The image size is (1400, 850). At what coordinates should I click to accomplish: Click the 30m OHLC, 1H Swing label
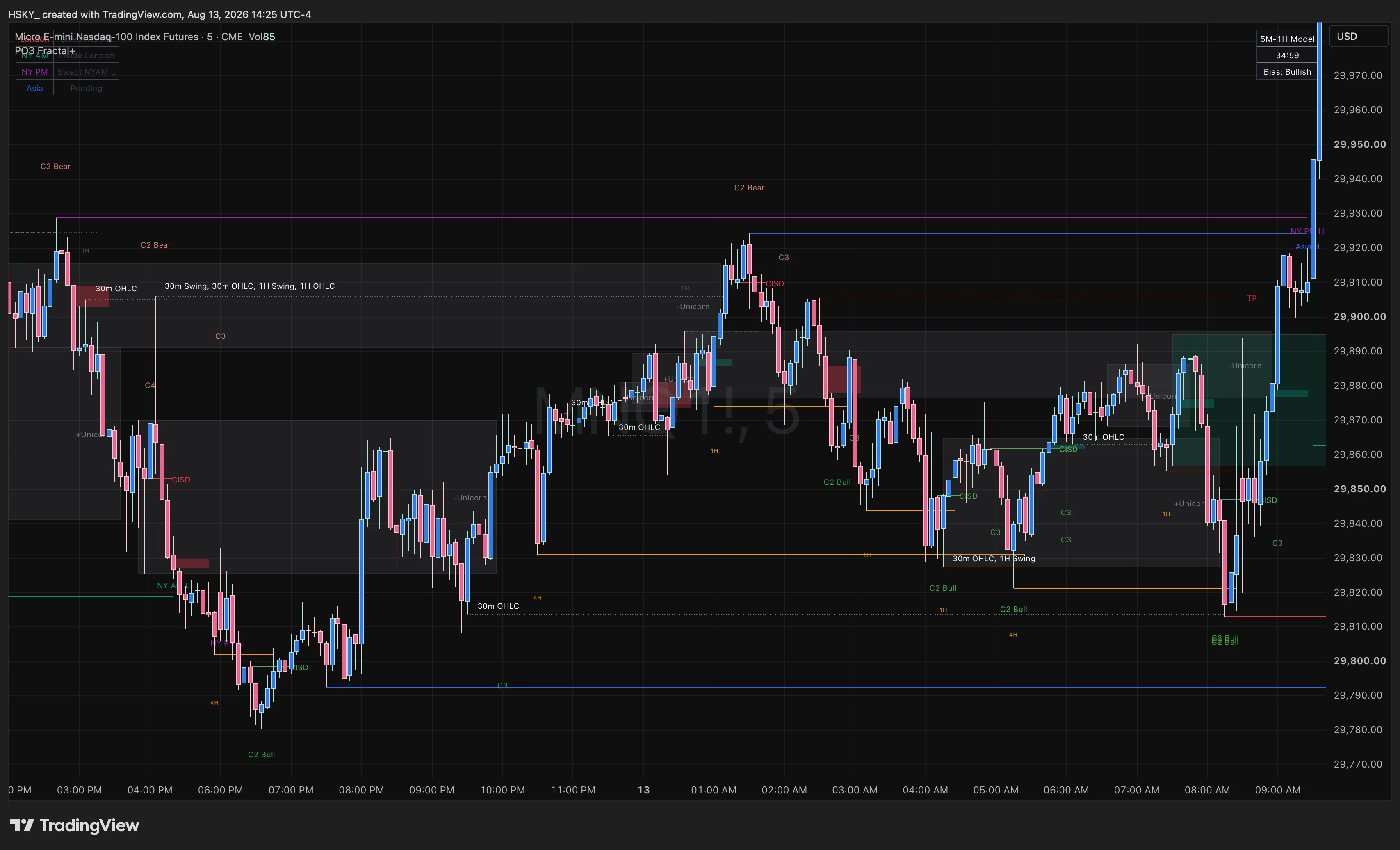coord(994,558)
